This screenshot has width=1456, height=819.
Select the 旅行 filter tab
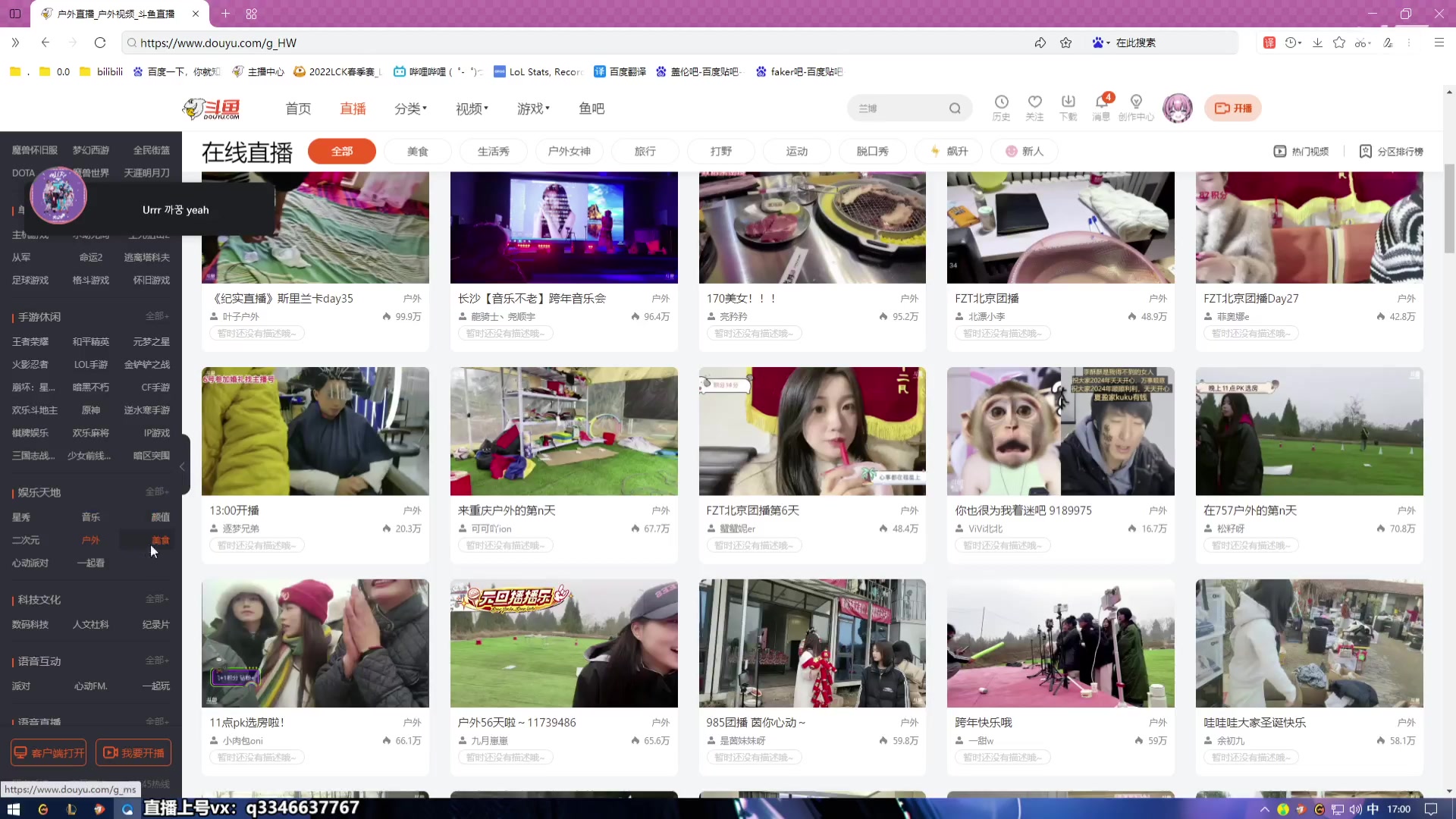tap(645, 152)
